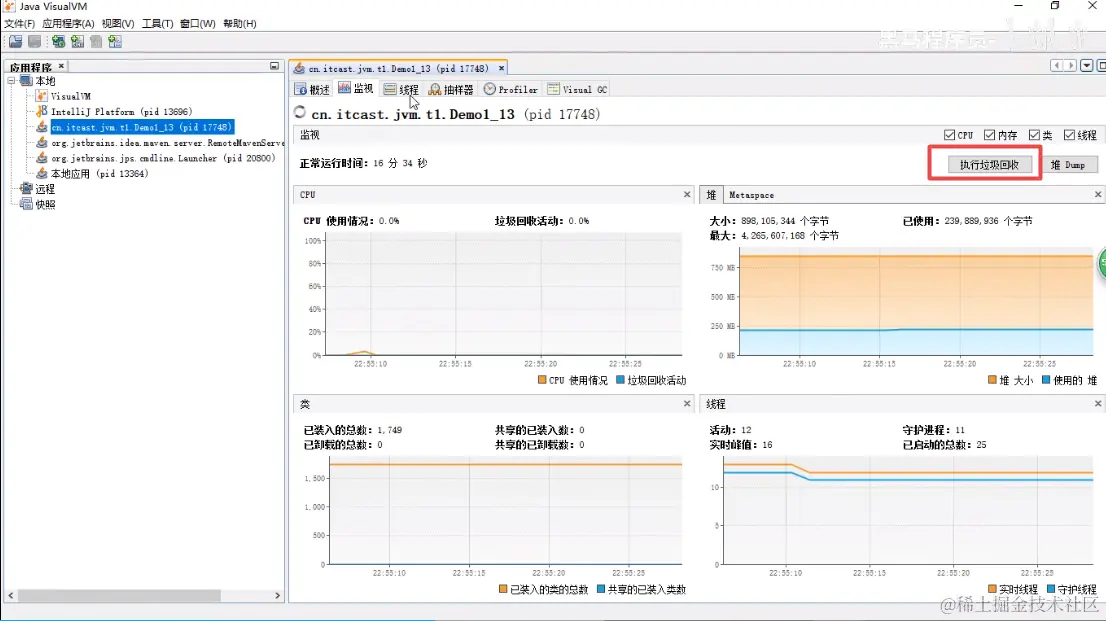Open the 视图(V) menu
1106x621 pixels.
pyautogui.click(x=118, y=23)
